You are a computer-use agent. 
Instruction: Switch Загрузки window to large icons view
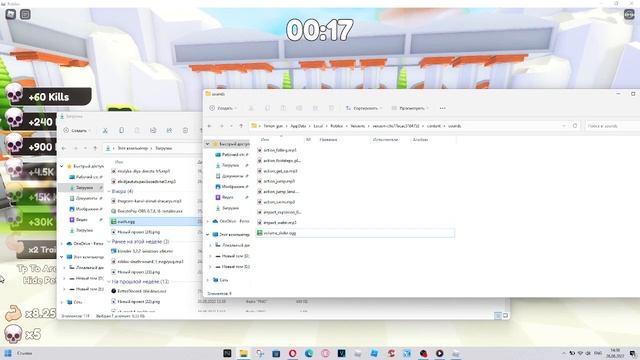[505, 316]
